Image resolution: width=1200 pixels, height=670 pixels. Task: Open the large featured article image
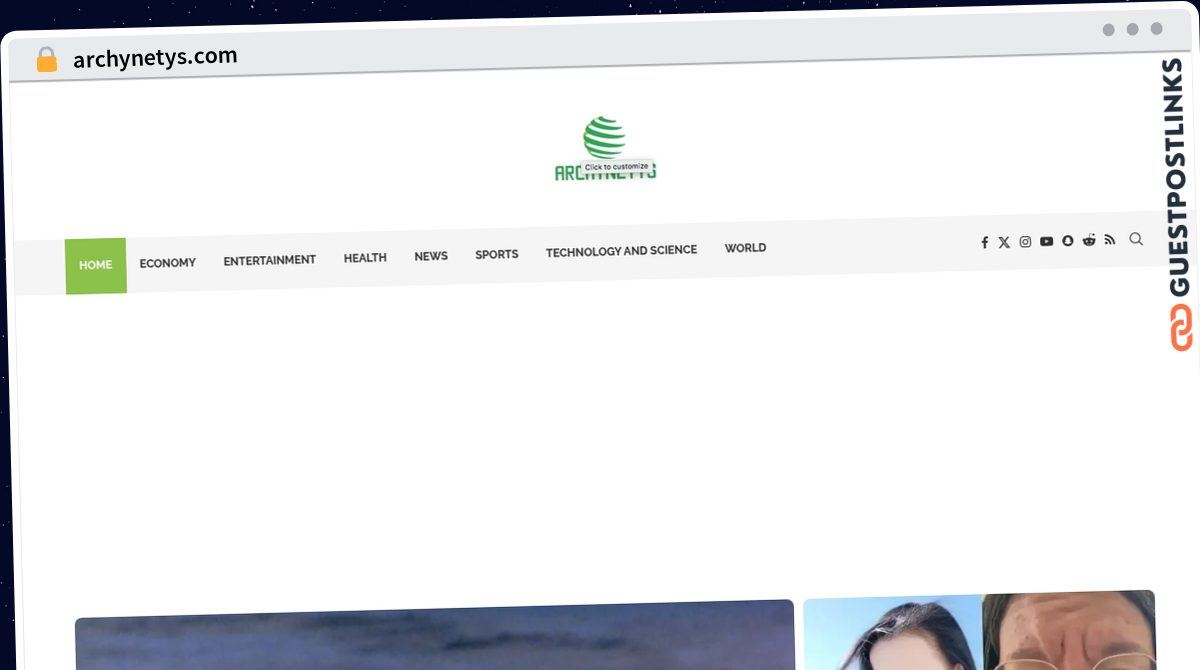pos(435,635)
